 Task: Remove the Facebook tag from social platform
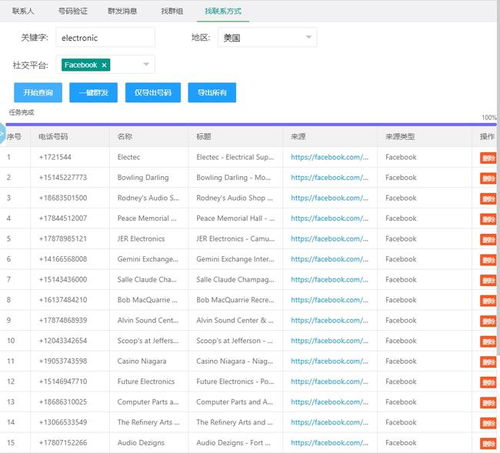[x=104, y=65]
